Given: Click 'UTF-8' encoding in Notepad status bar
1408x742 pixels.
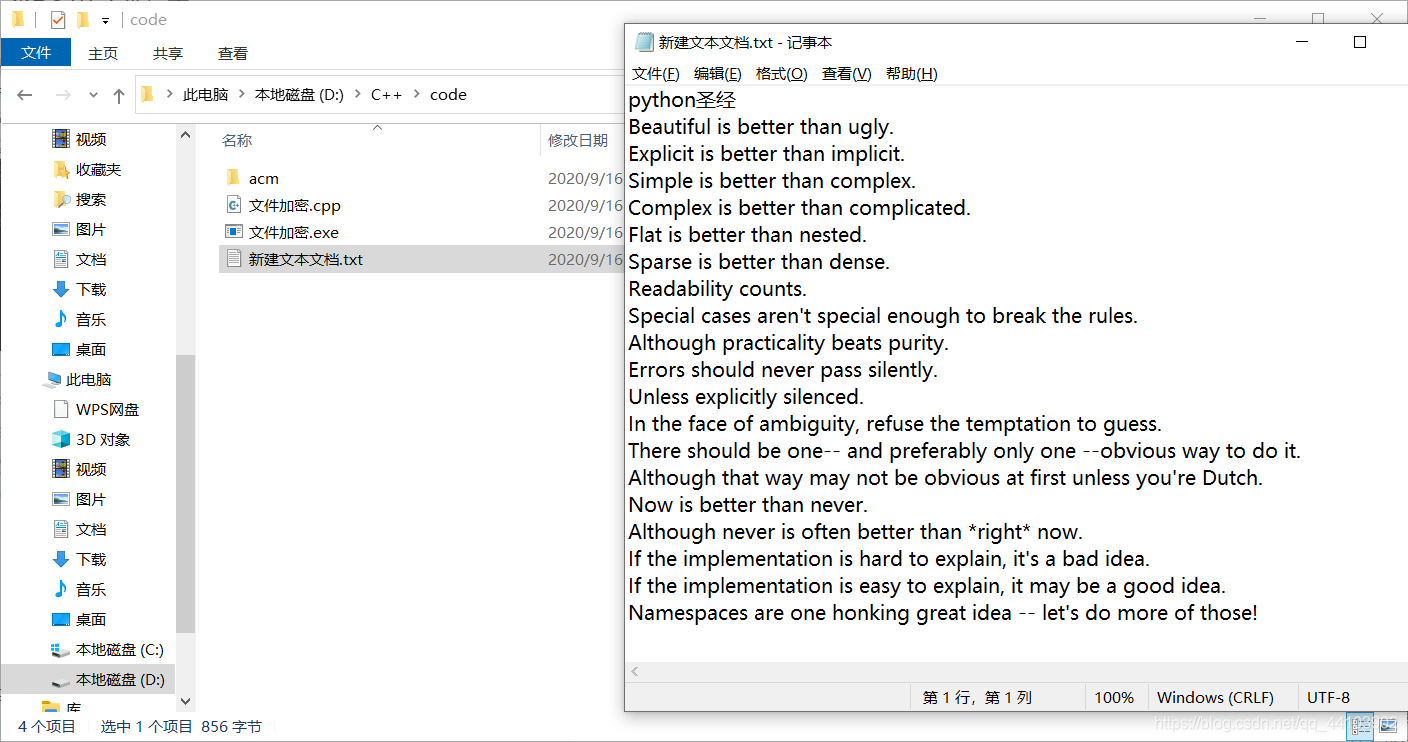Looking at the screenshot, I should (x=1328, y=697).
